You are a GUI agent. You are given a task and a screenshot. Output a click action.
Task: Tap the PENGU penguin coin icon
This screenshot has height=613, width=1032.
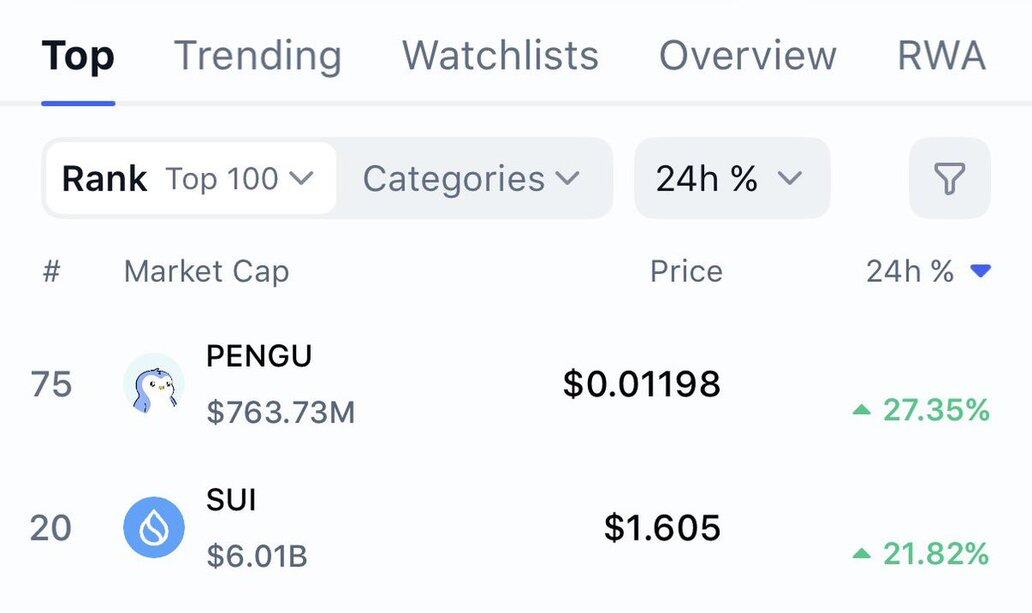pos(154,384)
